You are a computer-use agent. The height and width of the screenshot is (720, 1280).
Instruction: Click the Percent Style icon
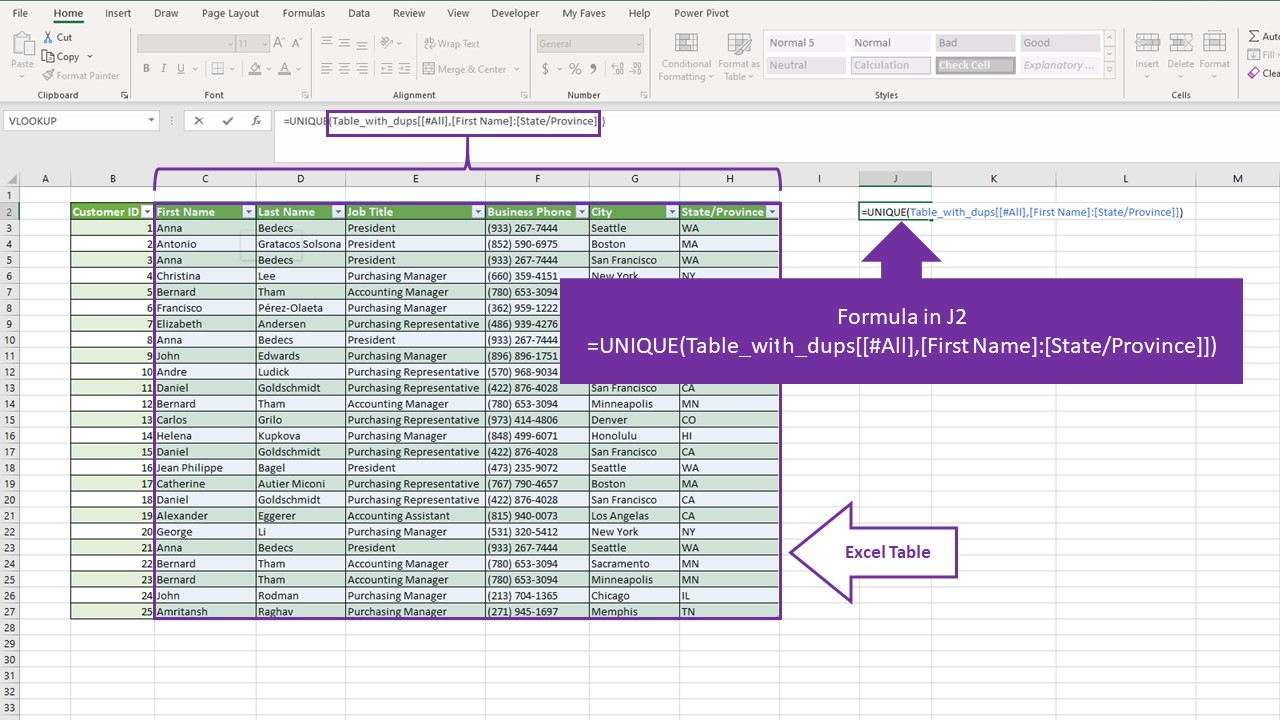(x=575, y=69)
